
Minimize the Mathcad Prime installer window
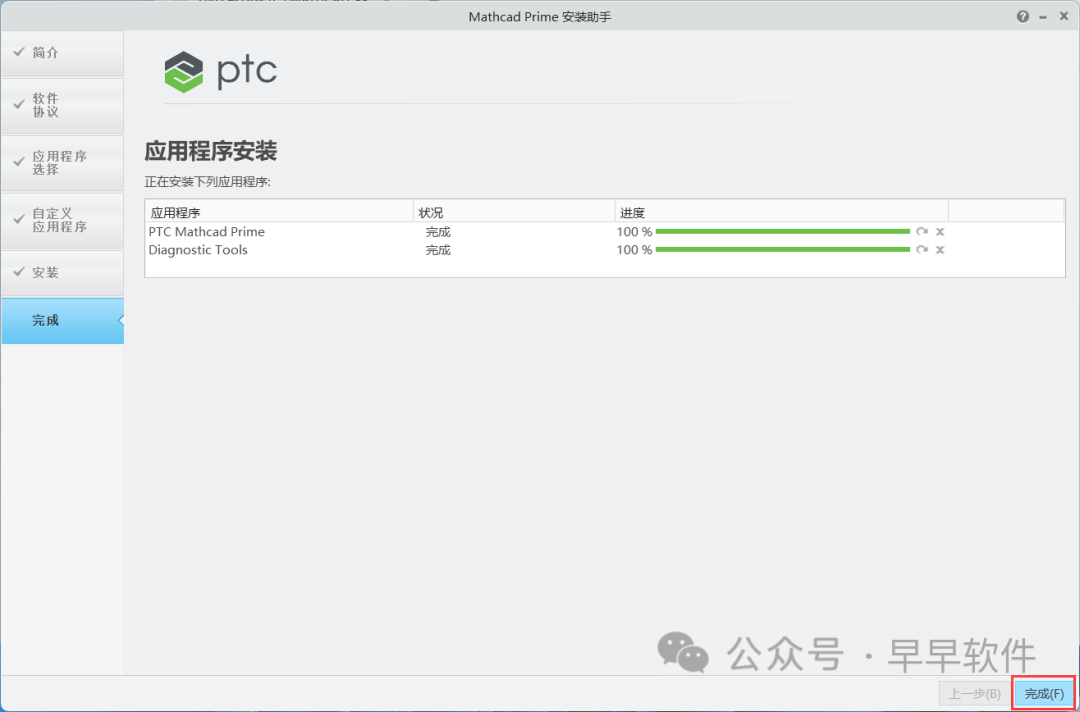1043,17
